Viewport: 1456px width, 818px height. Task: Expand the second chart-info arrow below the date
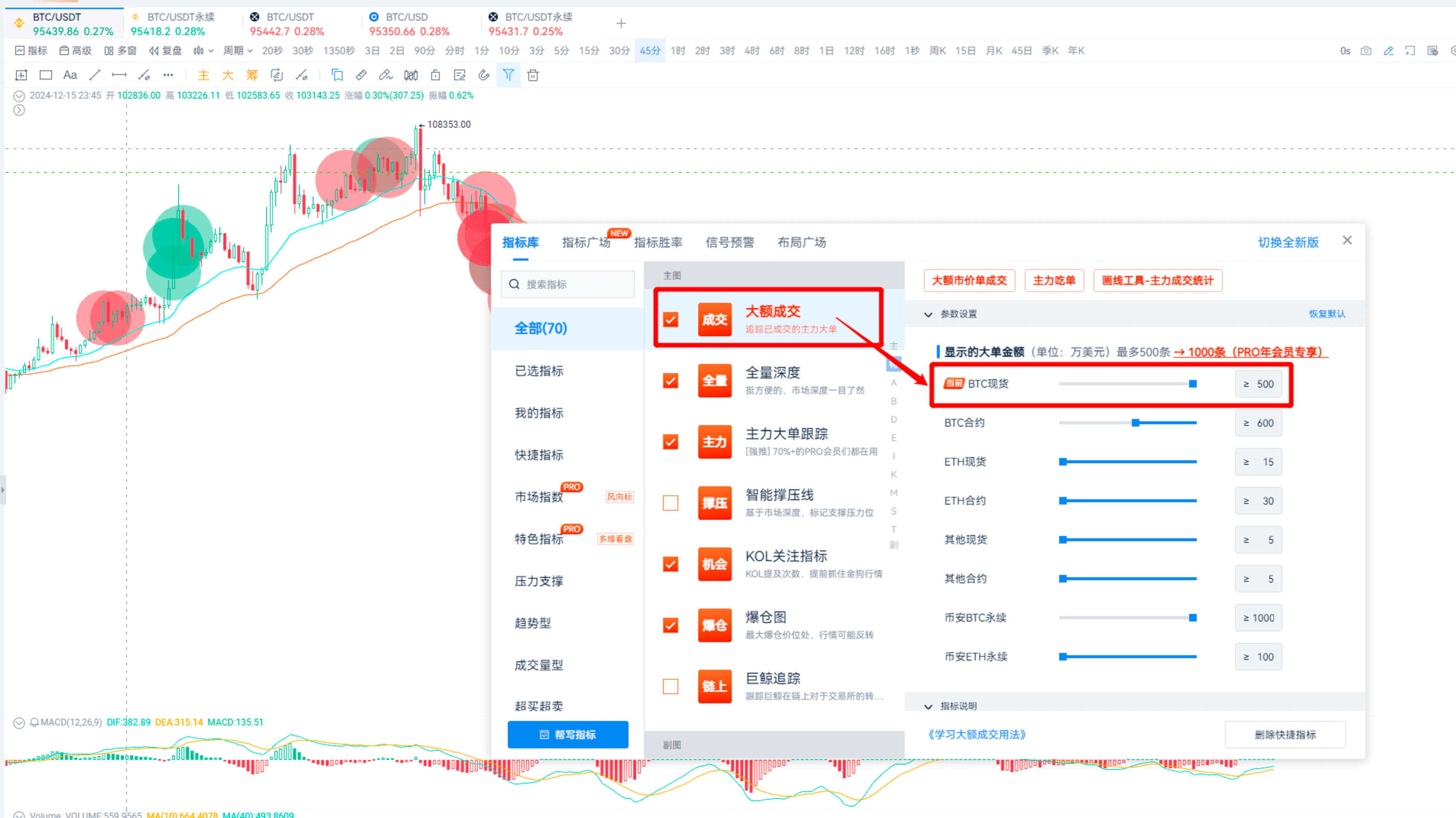point(19,110)
